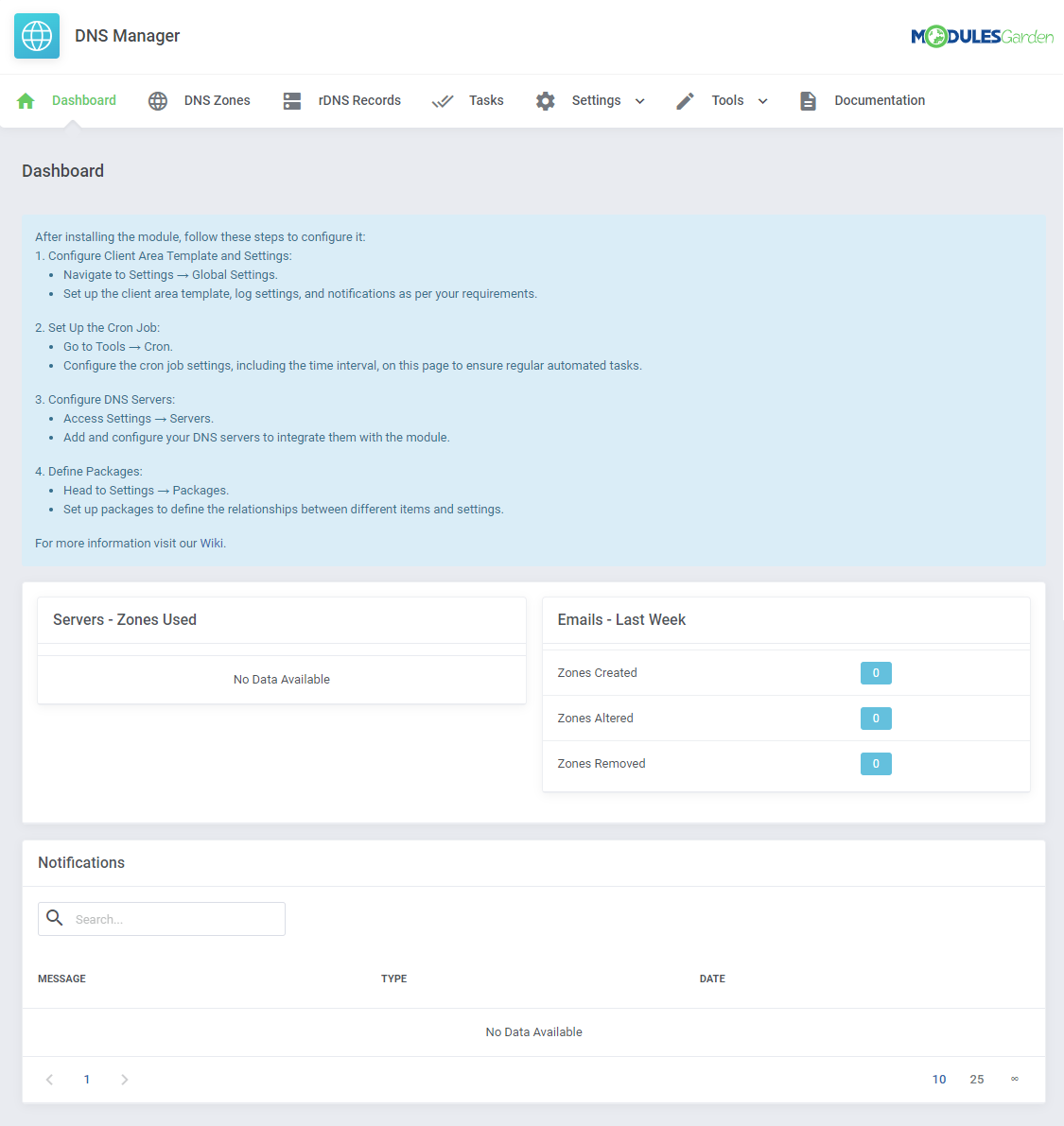Screen dimensions: 1064x1126
Task: Click "2. Set Up the Cron Job:" text
Action: pos(97,328)
